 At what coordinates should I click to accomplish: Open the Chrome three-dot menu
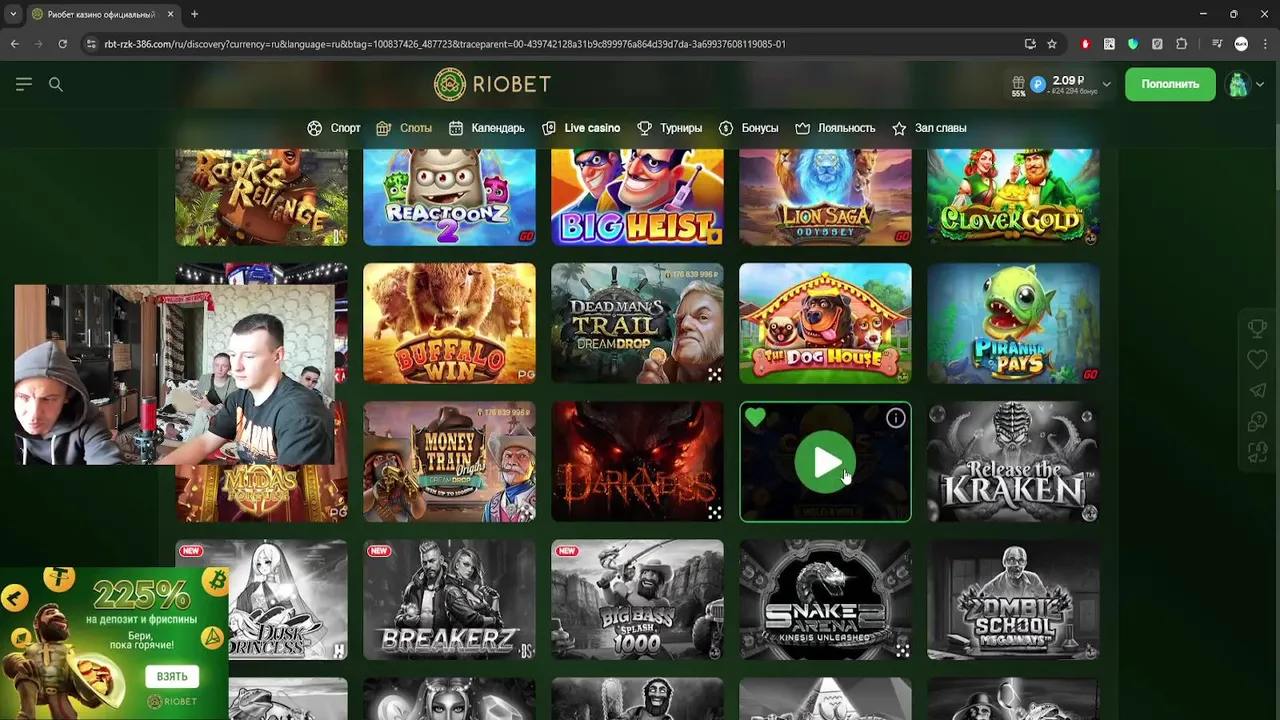(x=1264, y=44)
